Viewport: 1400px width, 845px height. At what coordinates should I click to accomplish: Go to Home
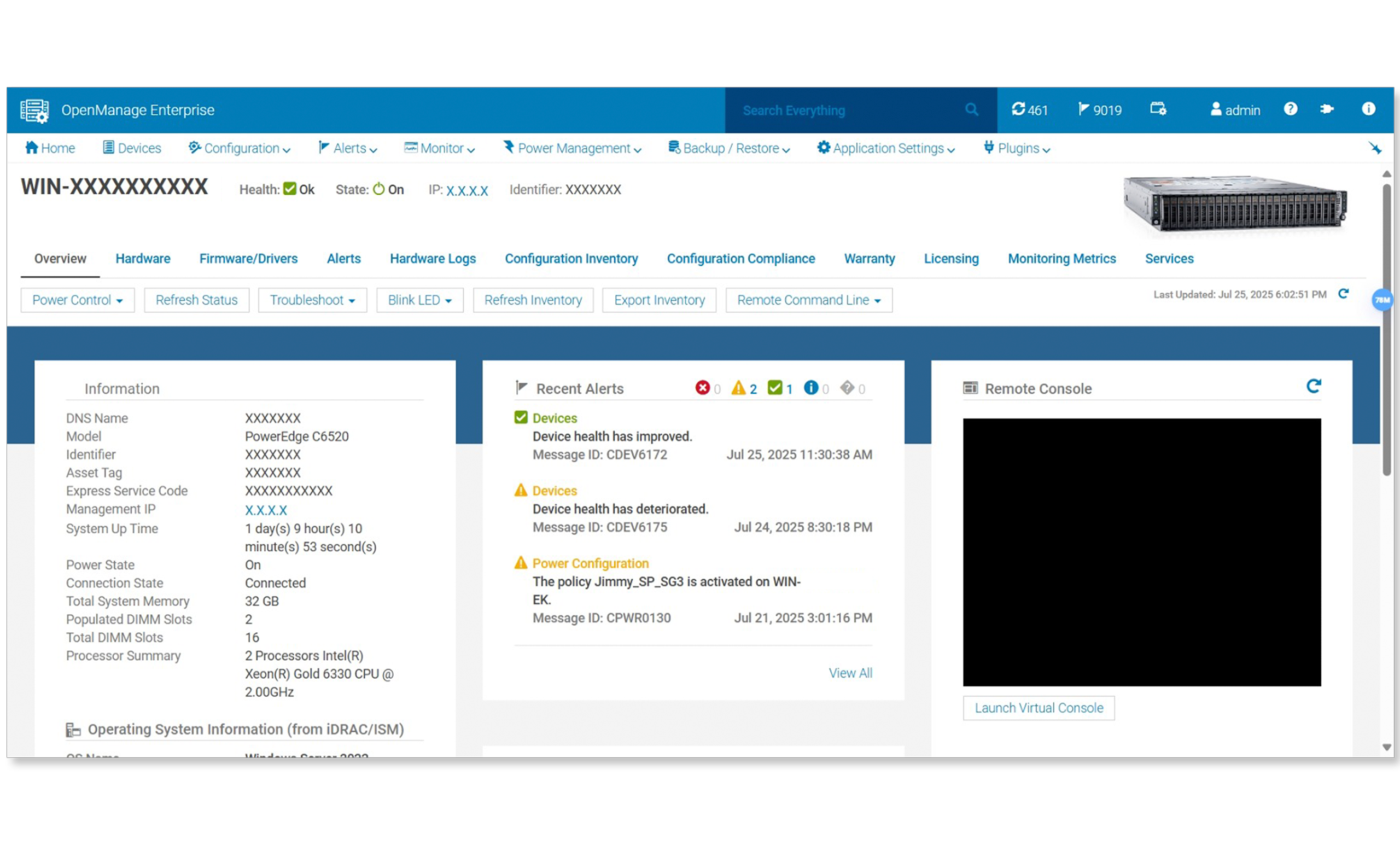click(x=50, y=148)
